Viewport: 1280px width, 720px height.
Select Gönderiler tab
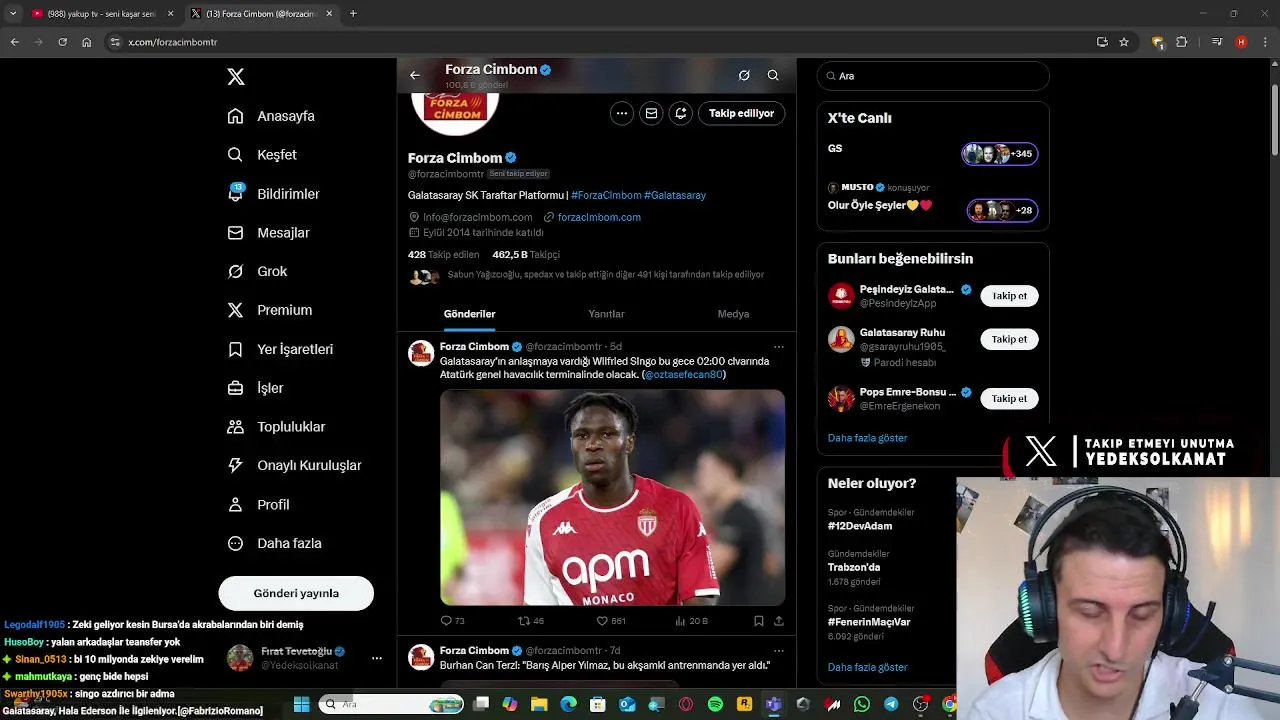[469, 314]
